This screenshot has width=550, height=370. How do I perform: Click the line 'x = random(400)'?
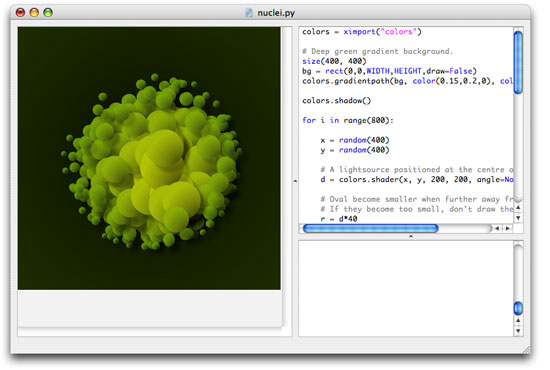[x=355, y=140]
